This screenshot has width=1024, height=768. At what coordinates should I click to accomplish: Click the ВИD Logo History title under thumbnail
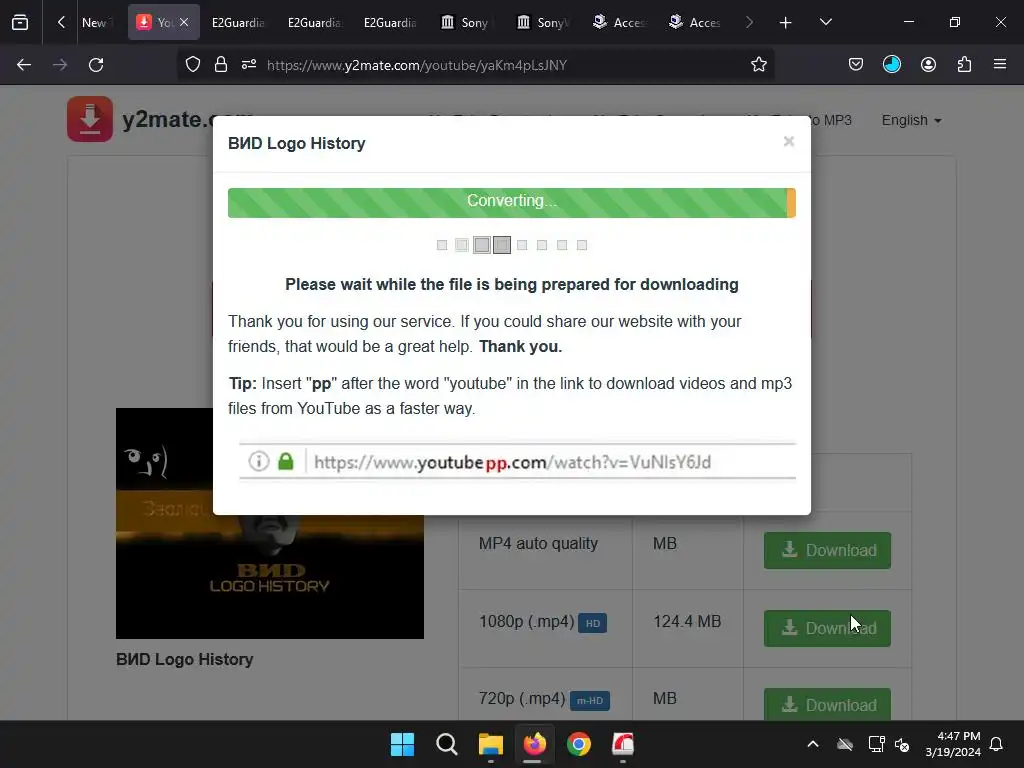185,660
